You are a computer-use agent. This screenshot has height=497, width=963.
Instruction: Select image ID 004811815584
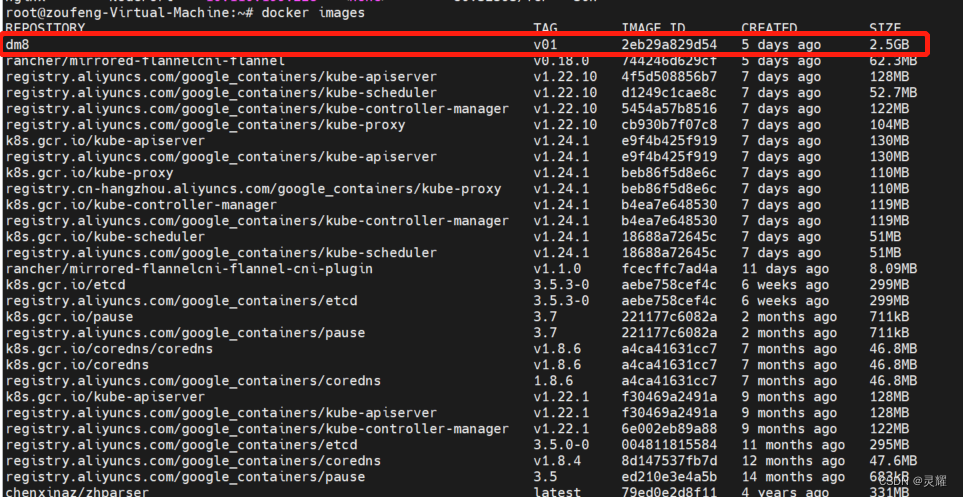click(x=669, y=444)
